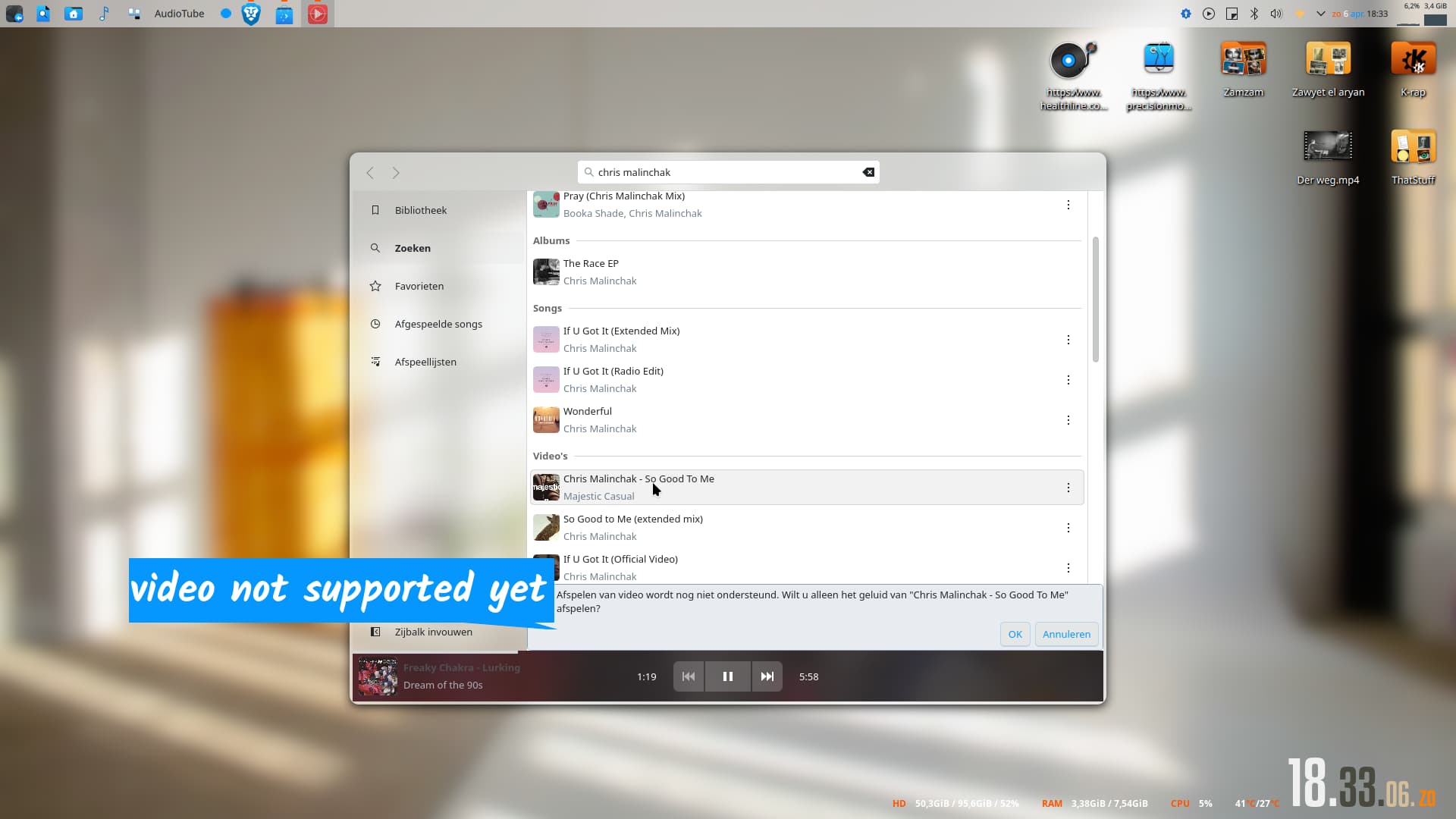This screenshot has width=1456, height=819.
Task: Open Der weg.mp4 video file on desktop
Action: pyautogui.click(x=1329, y=158)
